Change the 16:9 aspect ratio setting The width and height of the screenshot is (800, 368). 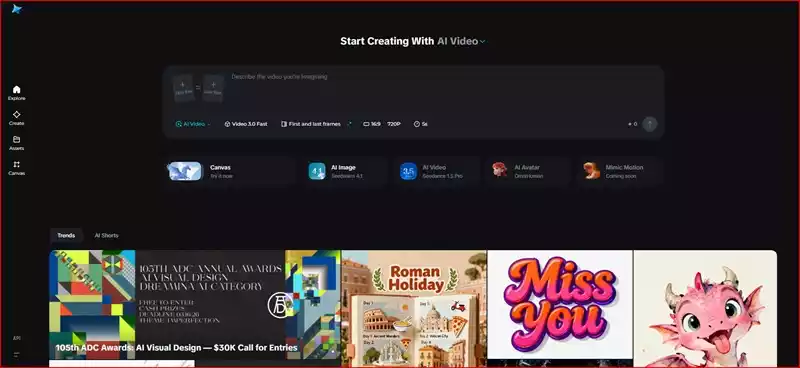pyautogui.click(x=372, y=124)
